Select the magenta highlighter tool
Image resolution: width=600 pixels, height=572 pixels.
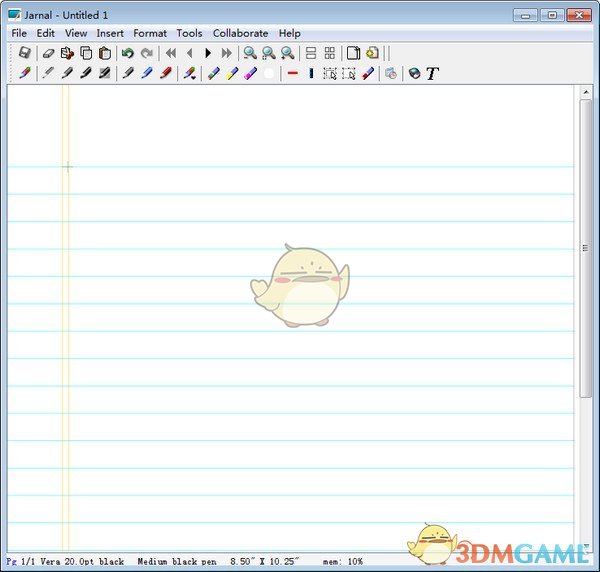coord(251,73)
